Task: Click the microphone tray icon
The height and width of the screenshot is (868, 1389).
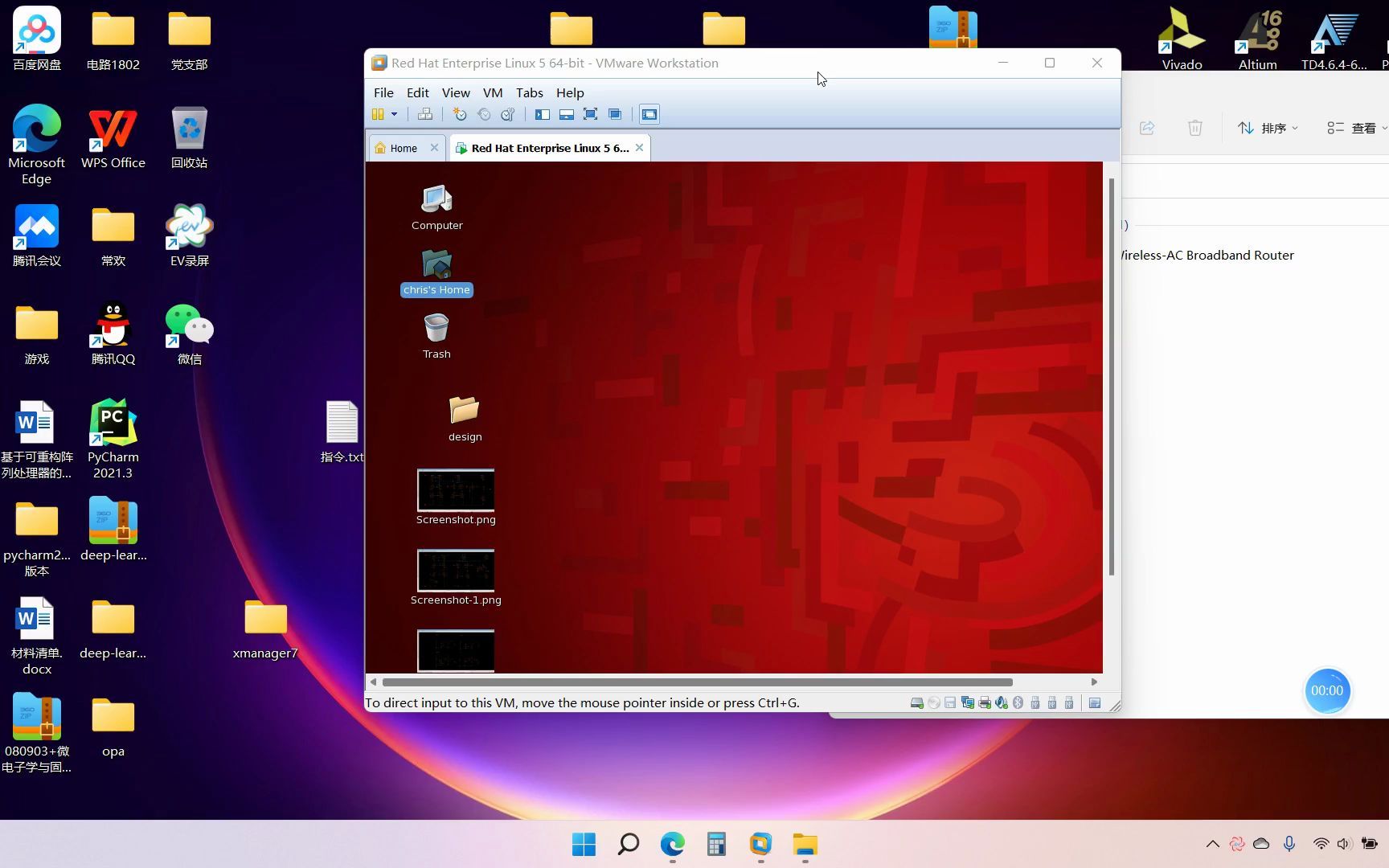Action: point(1289,844)
